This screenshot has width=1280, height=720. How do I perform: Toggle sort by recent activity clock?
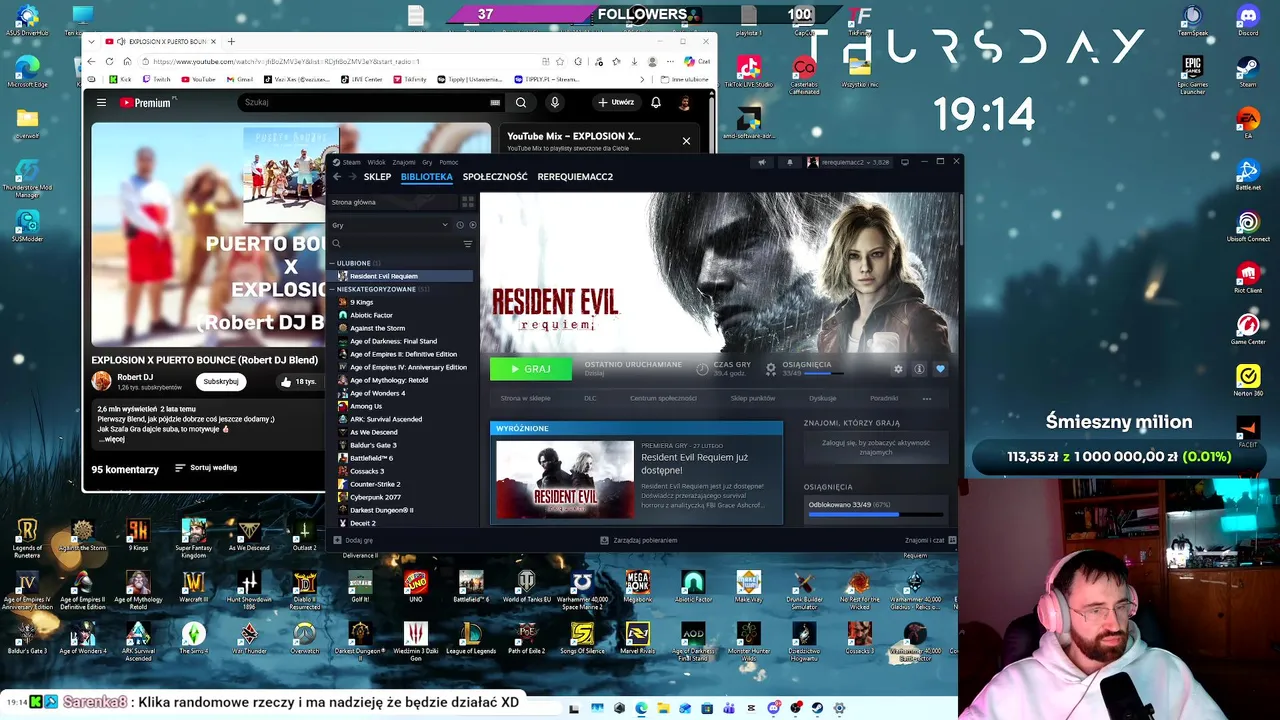click(460, 225)
